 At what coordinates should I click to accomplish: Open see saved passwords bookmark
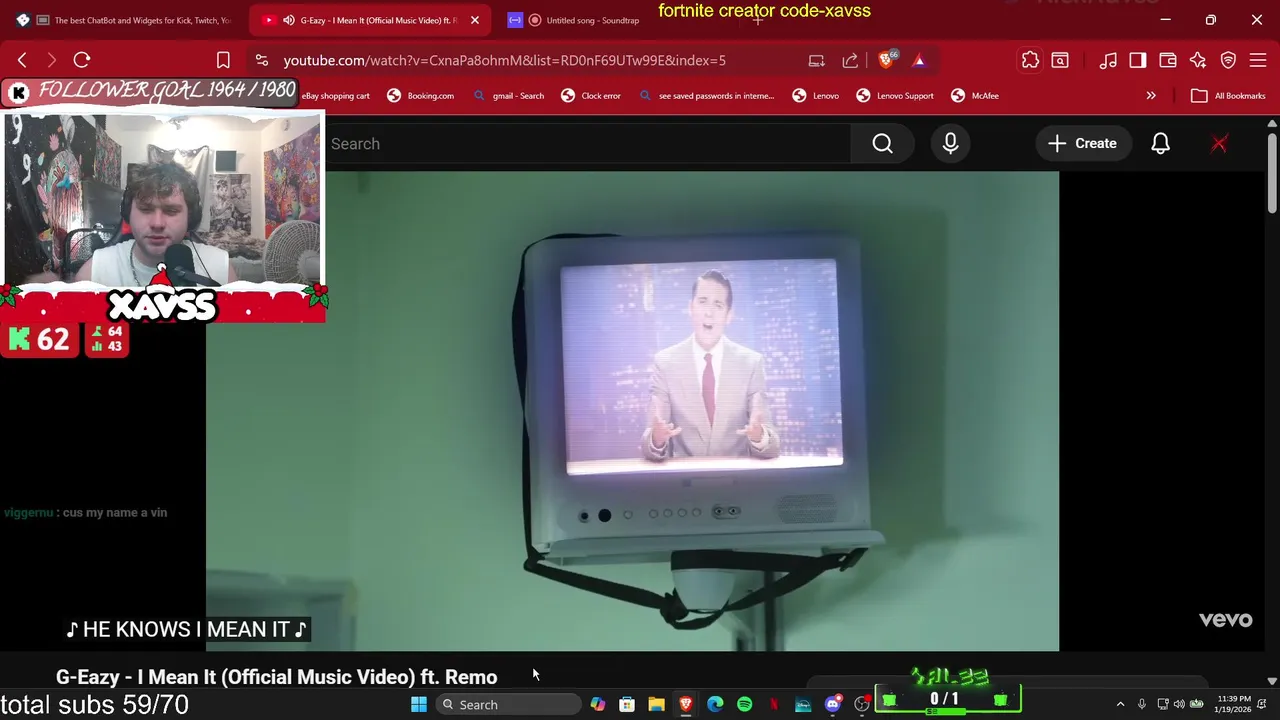pyautogui.click(x=707, y=96)
